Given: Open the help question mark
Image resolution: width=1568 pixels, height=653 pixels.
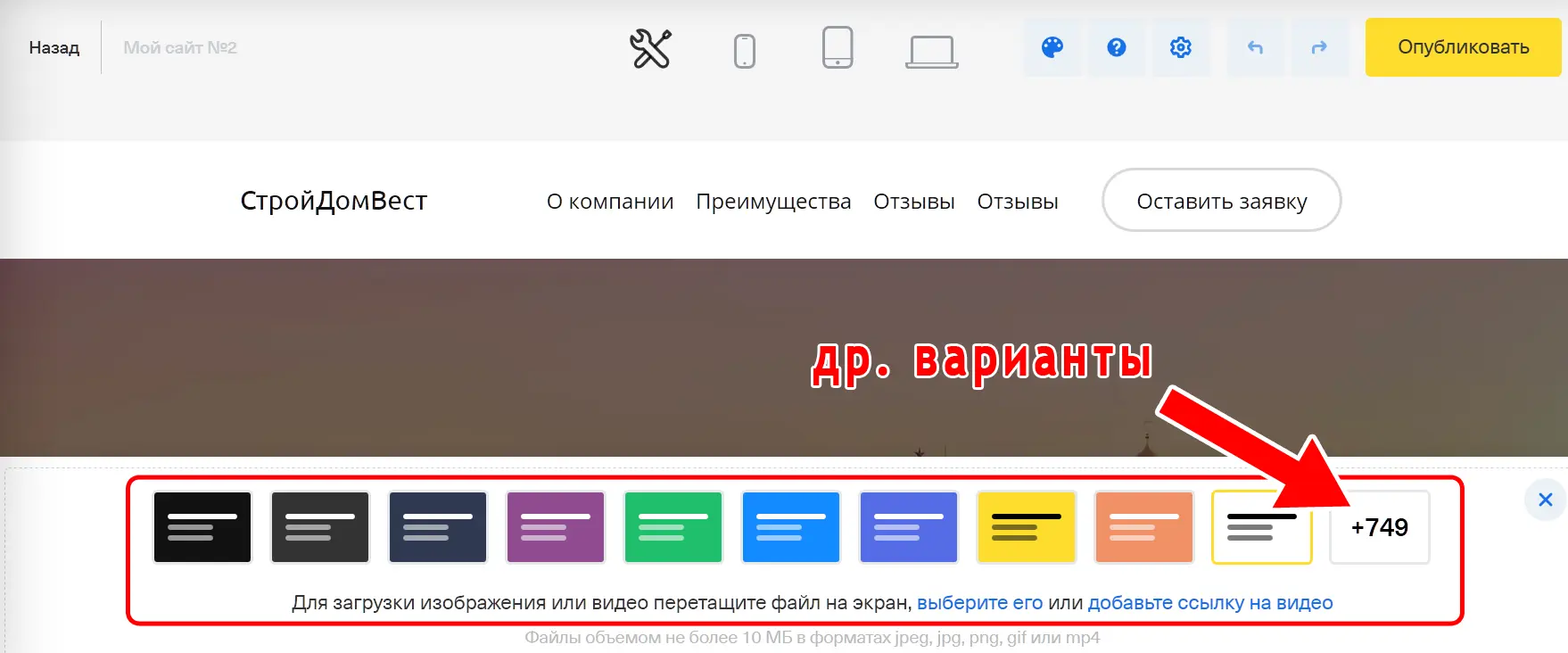Looking at the screenshot, I should (x=1116, y=47).
